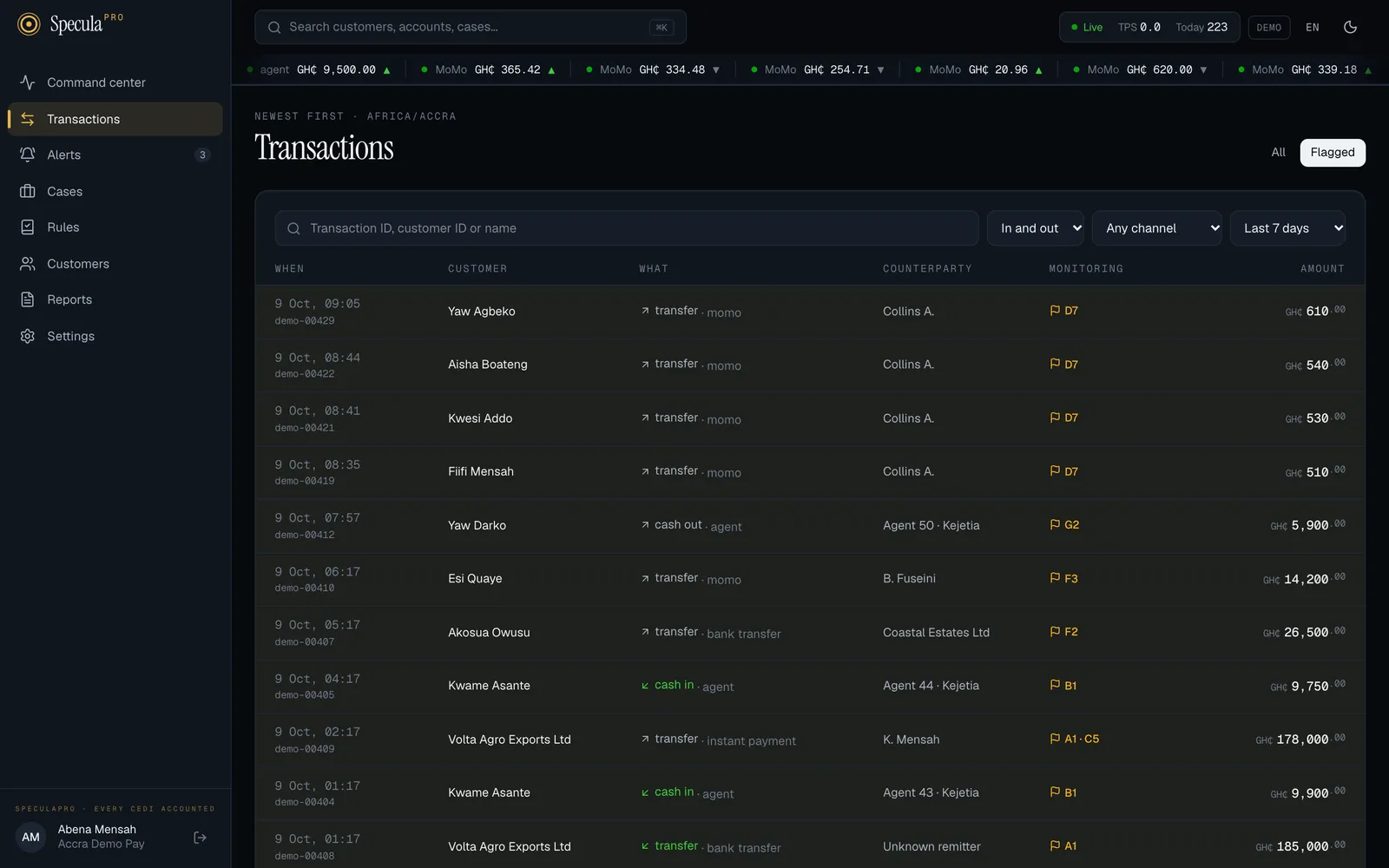
Task: Expand the In and out dropdown
Action: click(1036, 228)
